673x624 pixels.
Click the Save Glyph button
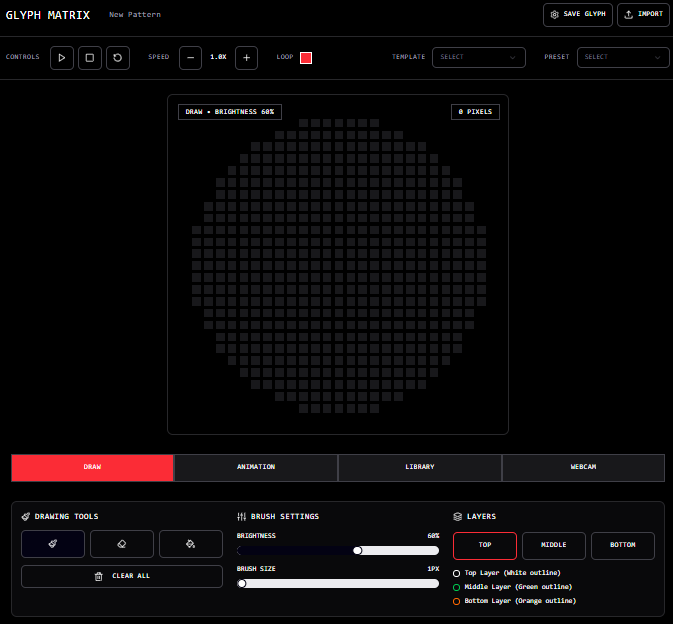[x=578, y=15]
